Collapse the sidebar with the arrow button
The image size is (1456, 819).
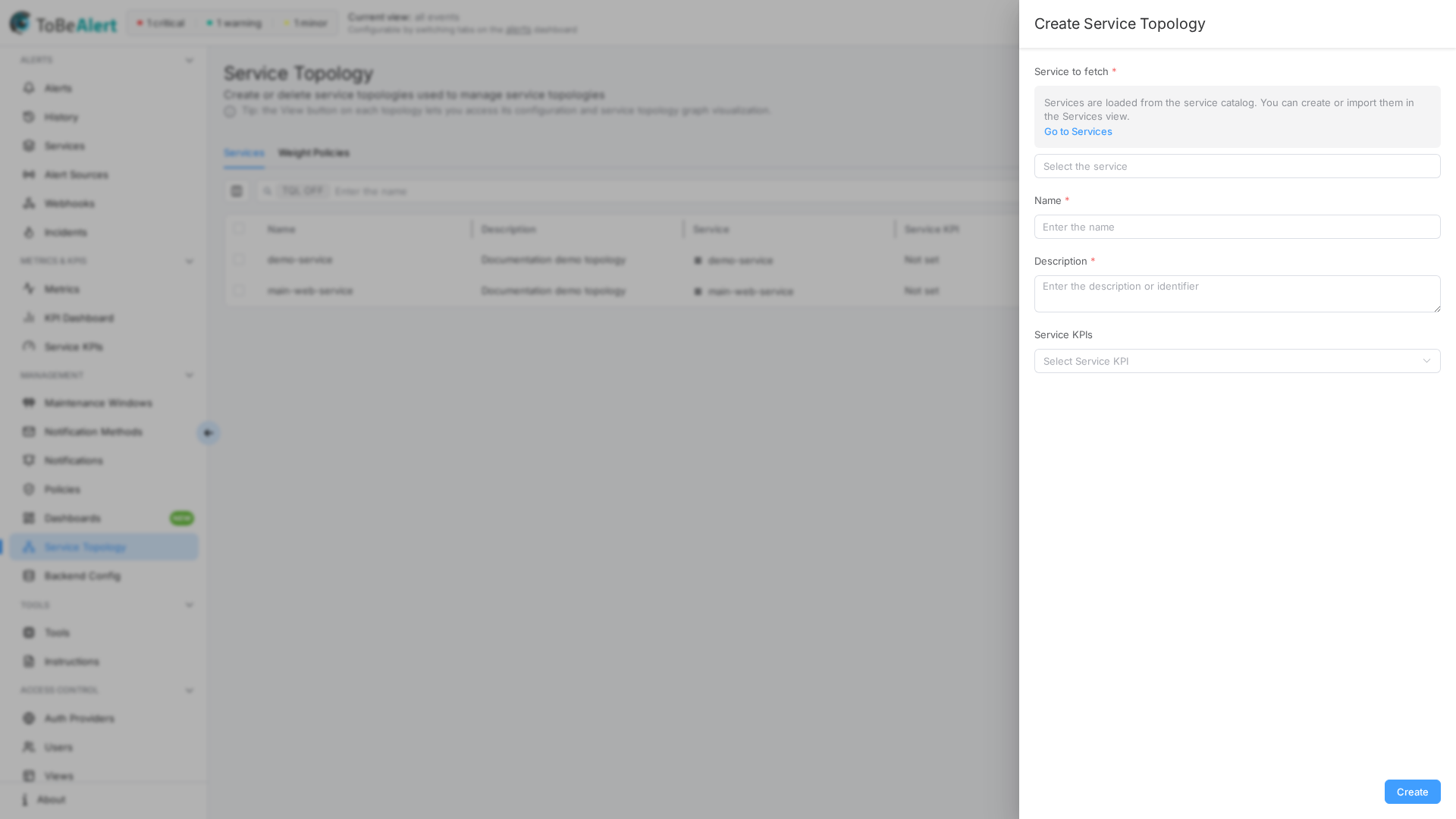[208, 433]
